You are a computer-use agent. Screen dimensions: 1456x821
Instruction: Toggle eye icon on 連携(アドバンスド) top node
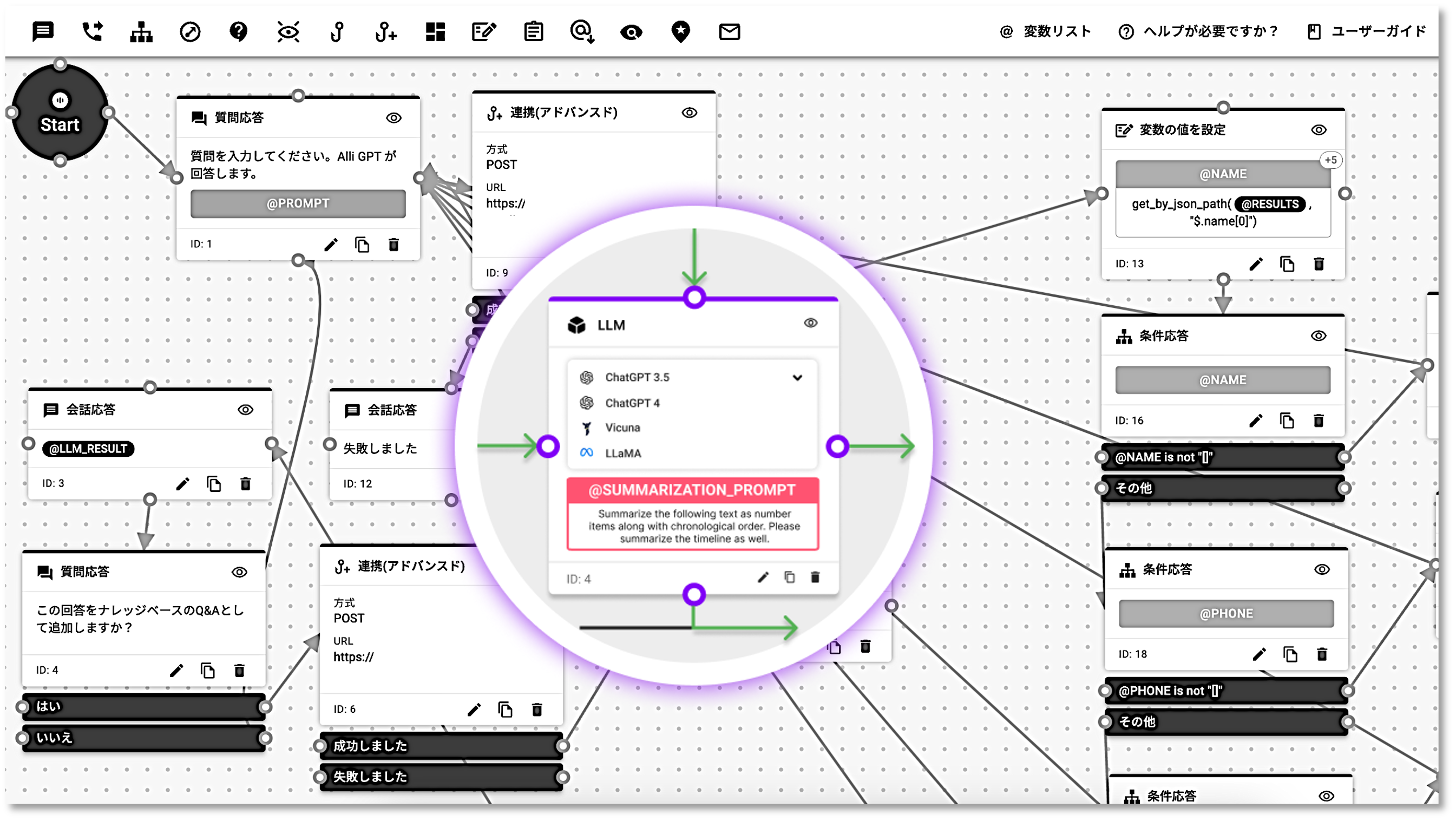click(689, 113)
